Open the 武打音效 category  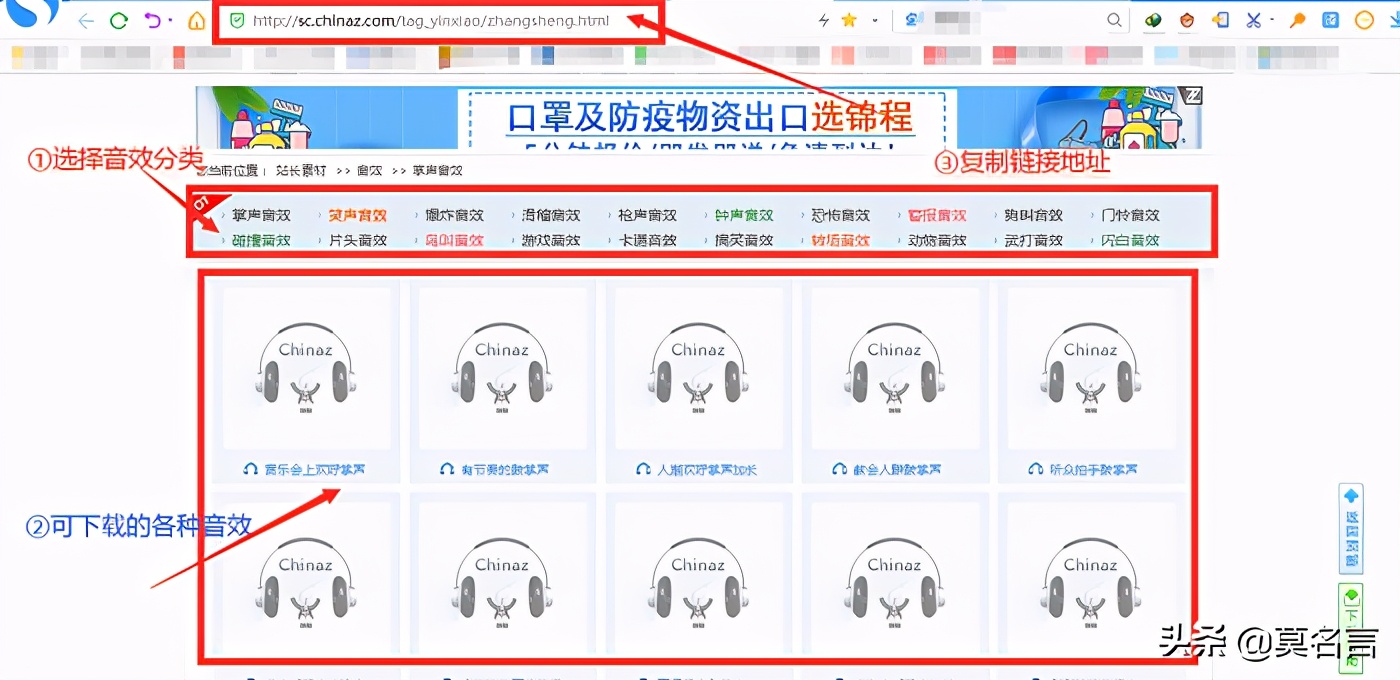1034,240
